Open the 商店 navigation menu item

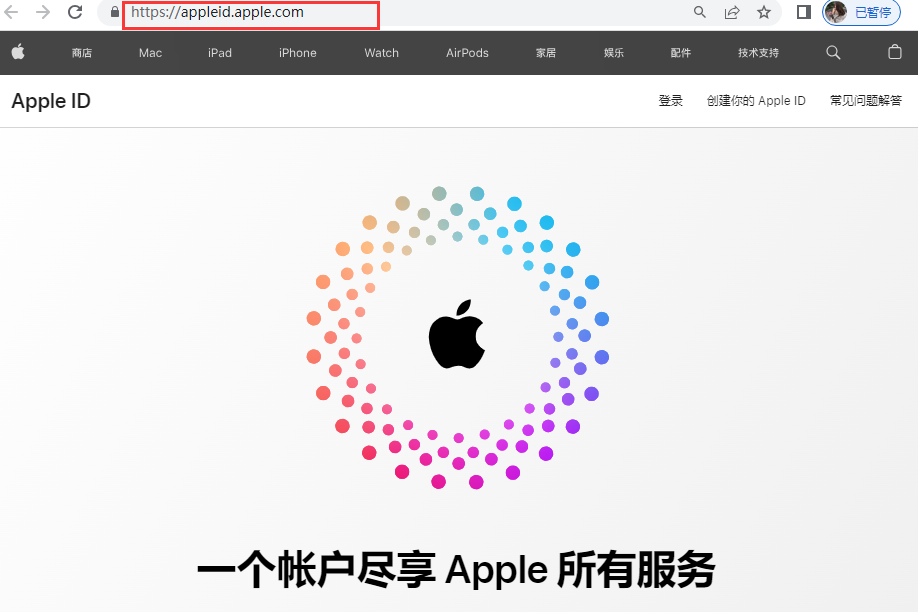tap(82, 53)
